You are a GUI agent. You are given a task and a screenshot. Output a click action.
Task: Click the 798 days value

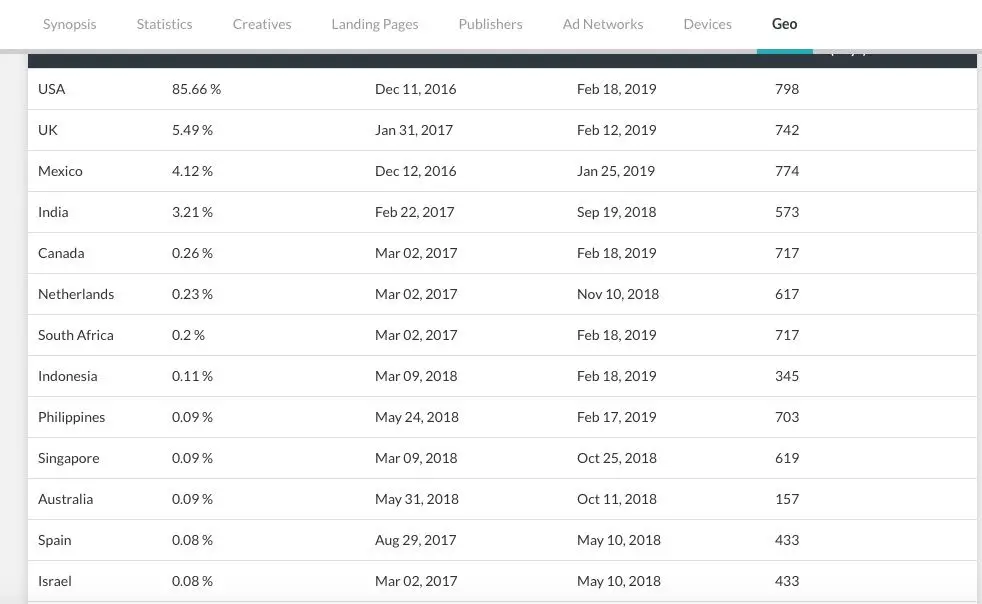tap(787, 89)
